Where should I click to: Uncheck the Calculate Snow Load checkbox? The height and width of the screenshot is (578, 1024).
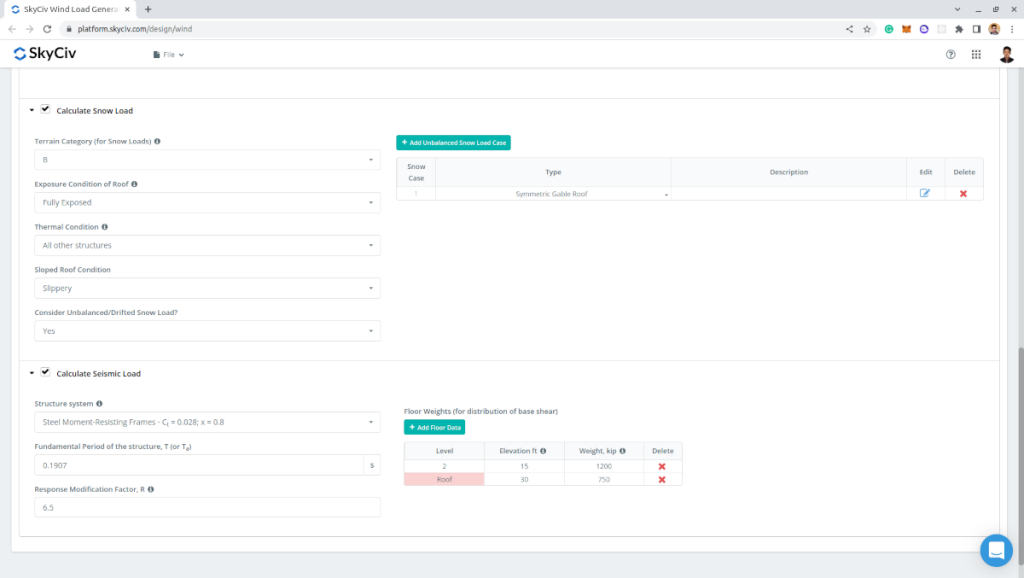tap(46, 109)
